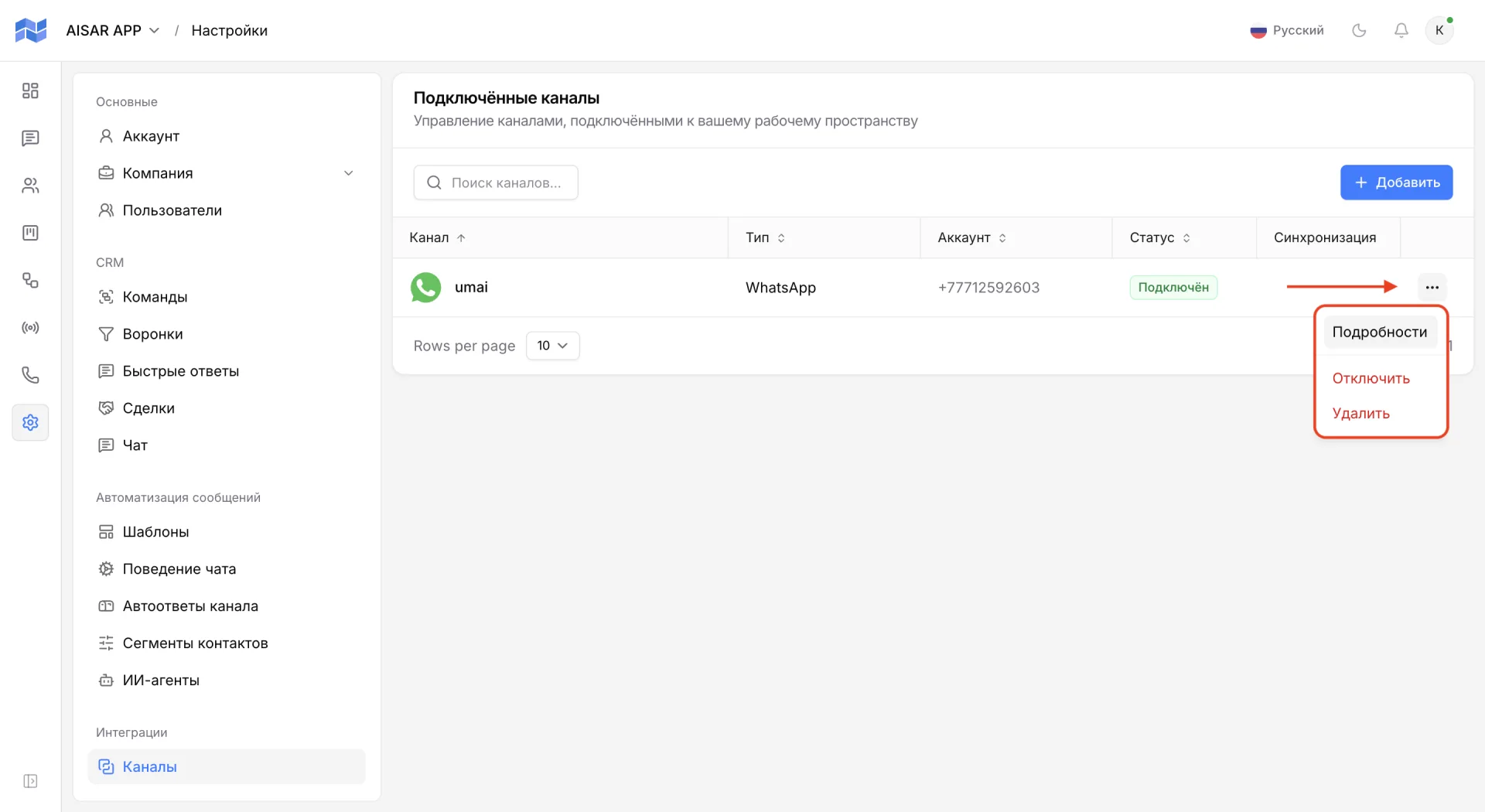Focus the Поиск каналов search field
1485x812 pixels.
point(496,183)
